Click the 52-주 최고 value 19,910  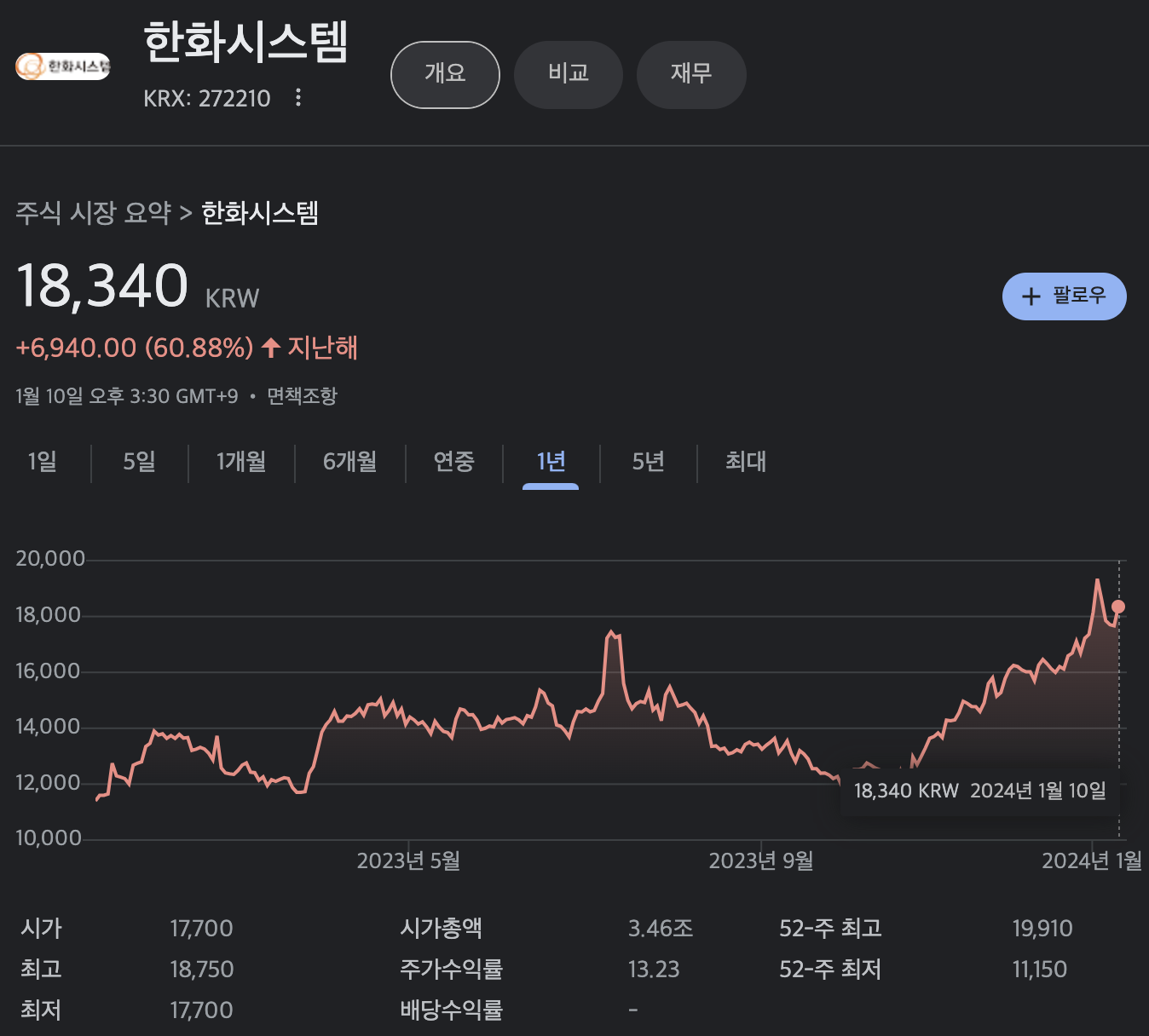click(x=1042, y=929)
